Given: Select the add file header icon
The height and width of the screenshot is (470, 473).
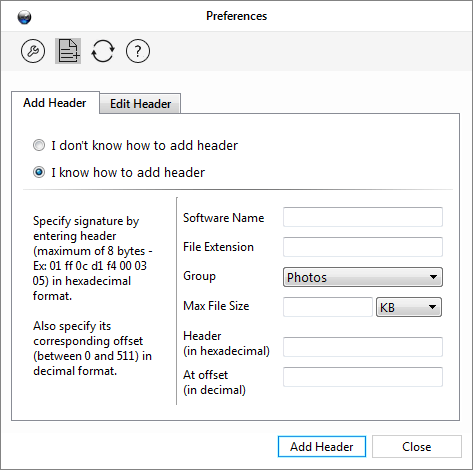Looking at the screenshot, I should [68, 51].
